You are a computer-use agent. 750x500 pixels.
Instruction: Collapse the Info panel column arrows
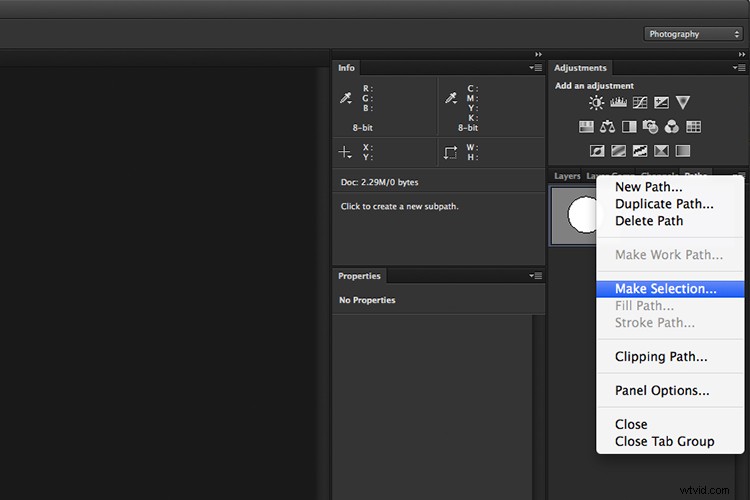pyautogui.click(x=539, y=55)
